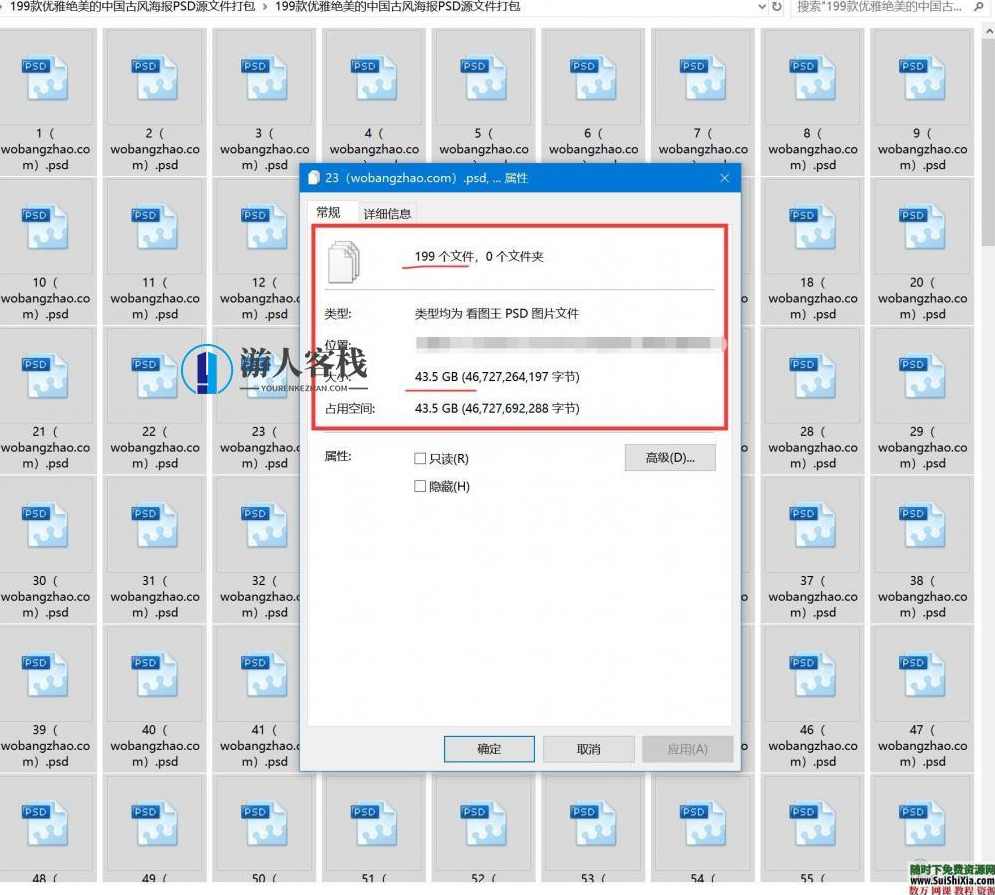This screenshot has width=995, height=895.
Task: Open advanced attributes with 高级(D)... button
Action: (670, 458)
